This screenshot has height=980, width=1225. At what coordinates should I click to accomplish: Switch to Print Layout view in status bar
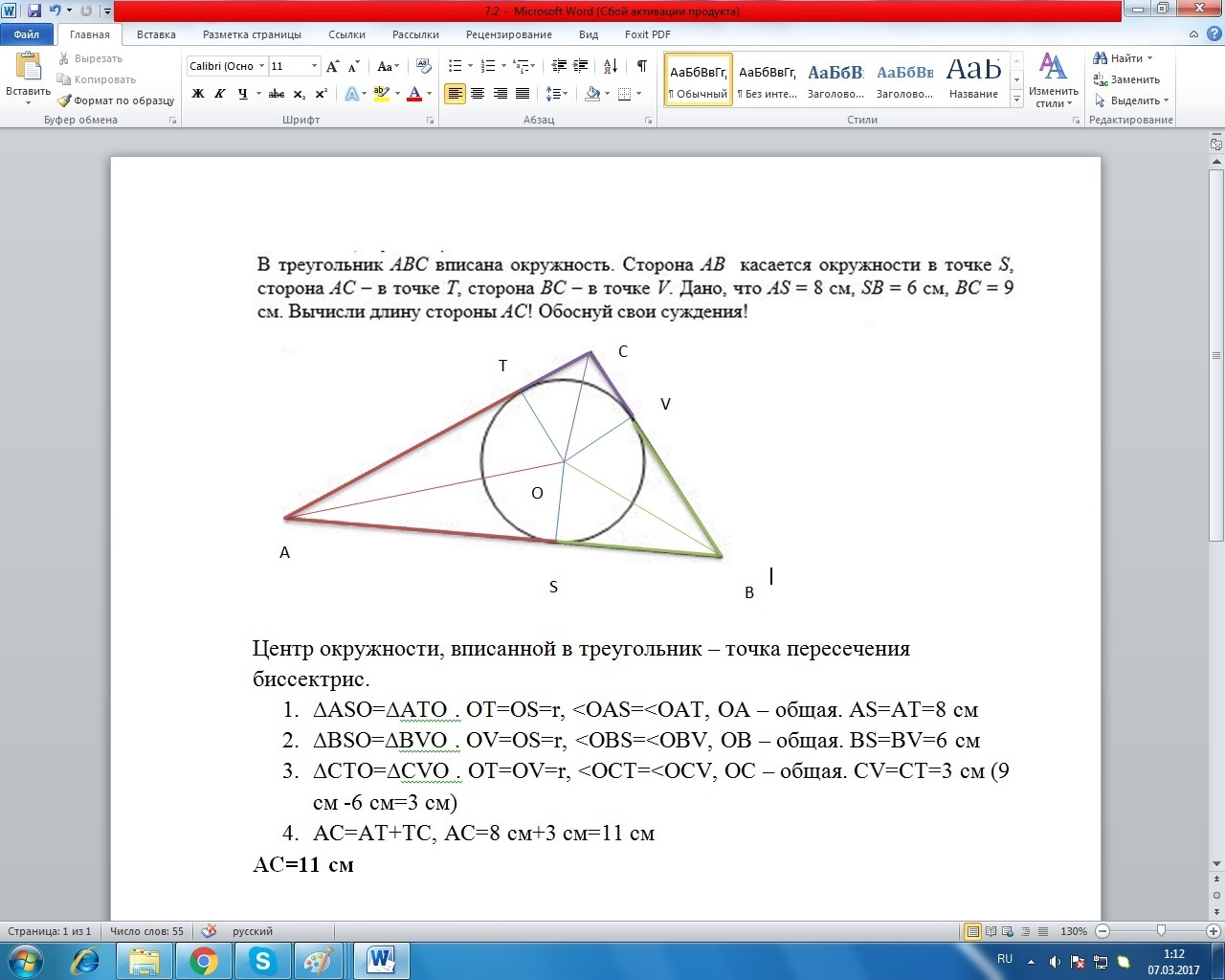pos(973,931)
